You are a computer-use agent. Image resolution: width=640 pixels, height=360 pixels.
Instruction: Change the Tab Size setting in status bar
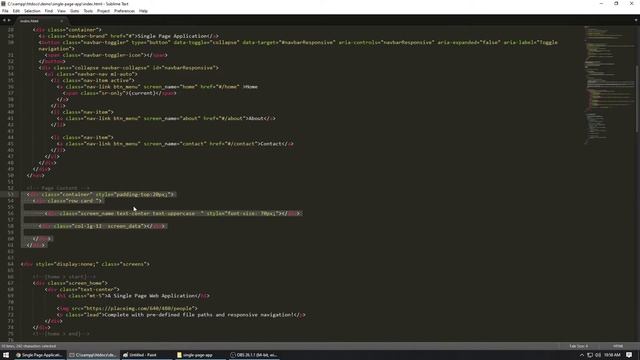(x=579, y=346)
